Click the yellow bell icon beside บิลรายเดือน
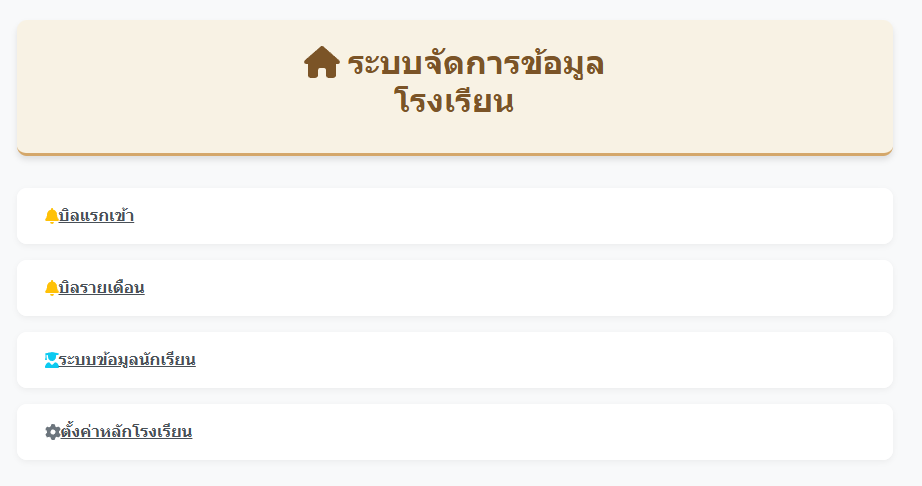The height and width of the screenshot is (486, 922). [52, 288]
